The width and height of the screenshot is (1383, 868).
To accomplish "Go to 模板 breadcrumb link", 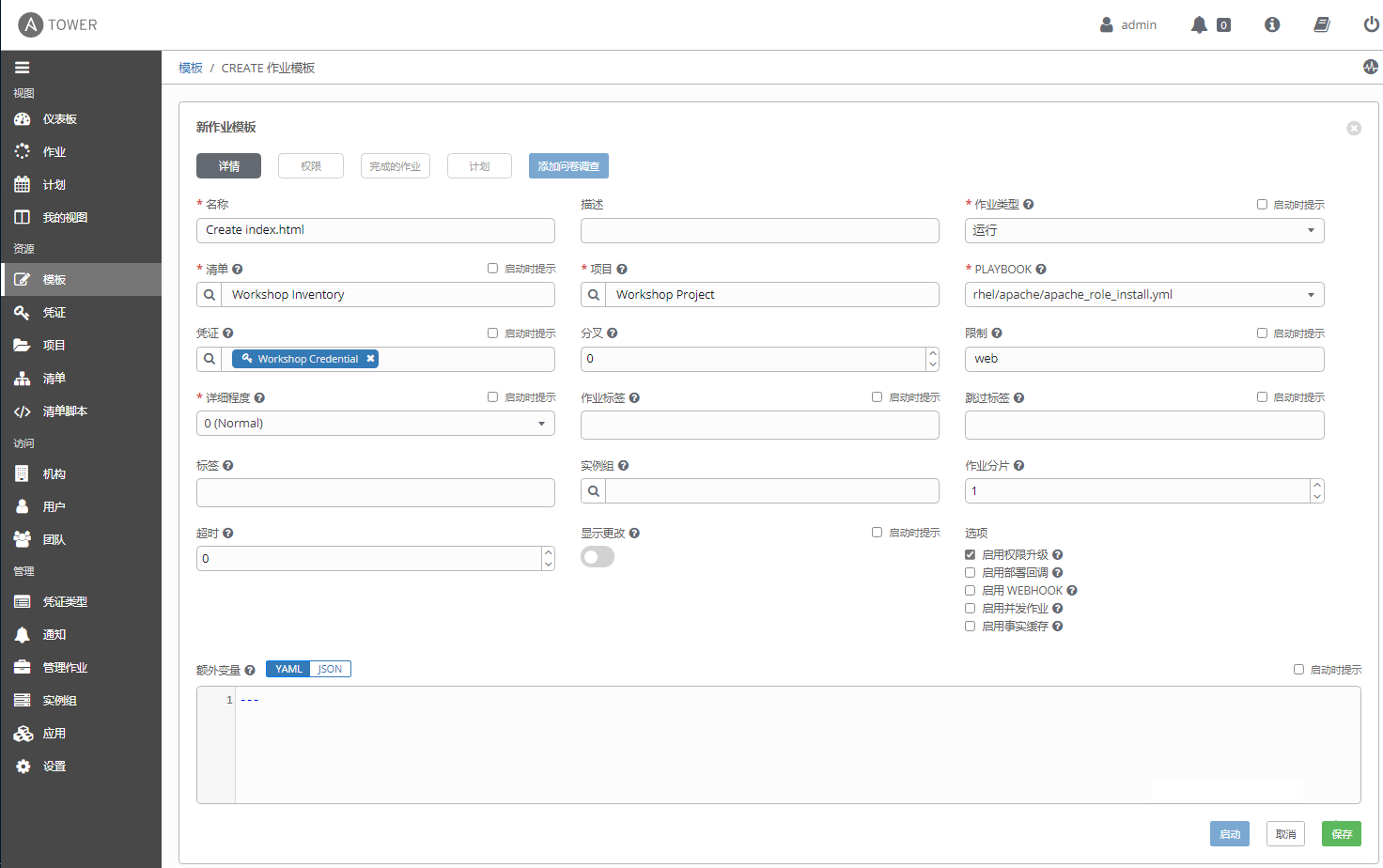I will point(191,68).
